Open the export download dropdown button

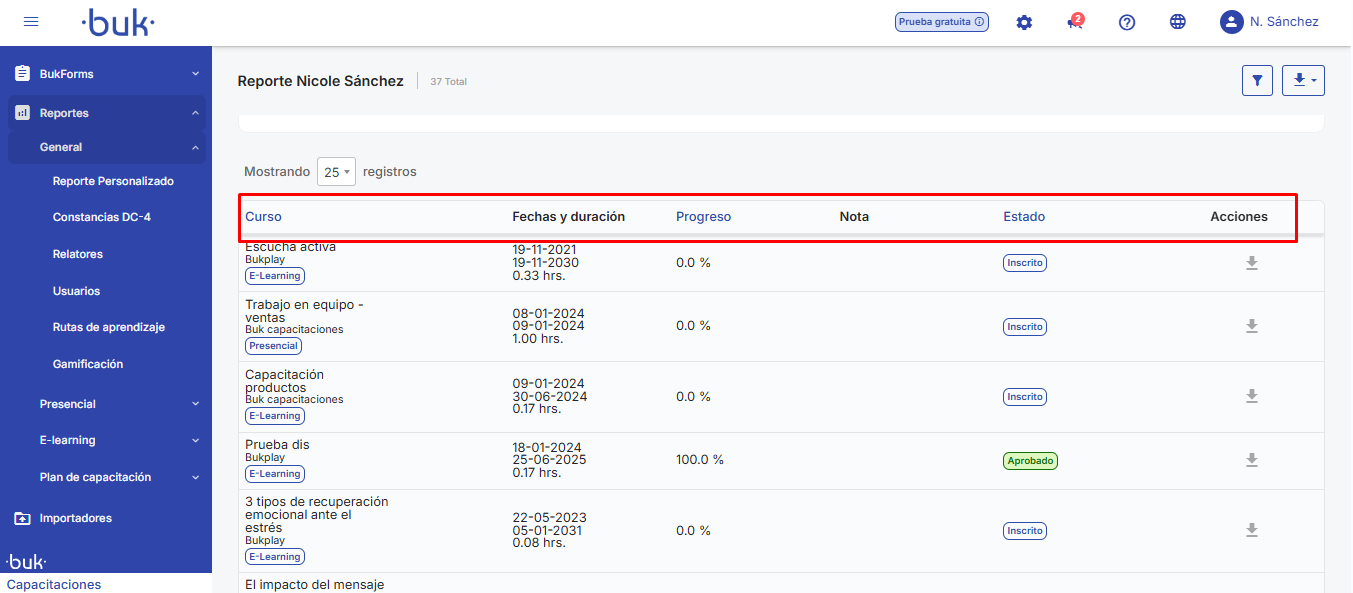point(1303,81)
